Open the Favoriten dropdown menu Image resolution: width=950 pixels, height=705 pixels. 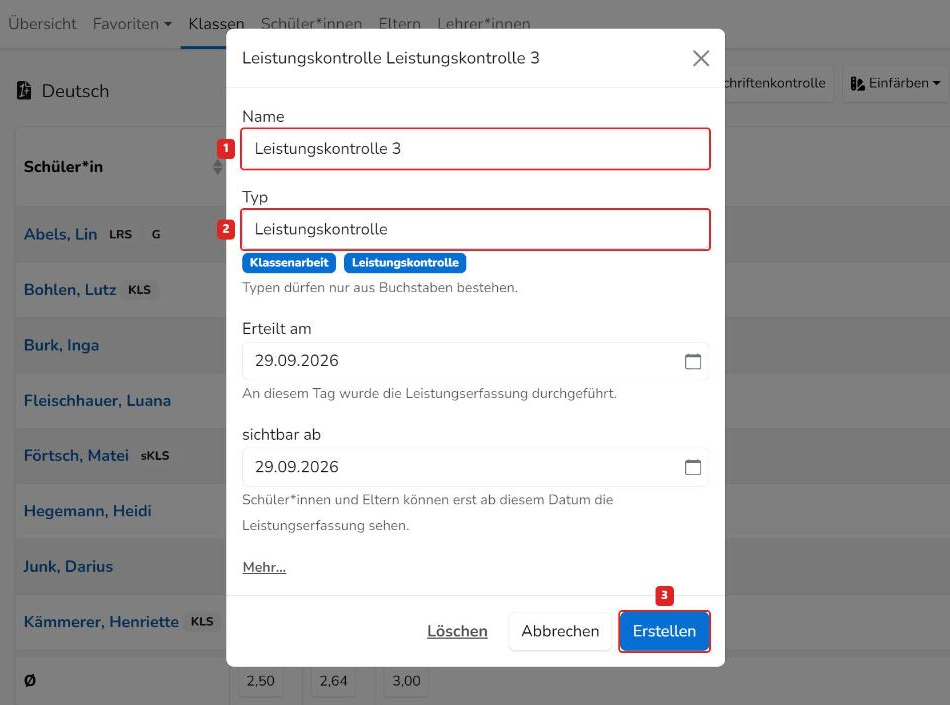pyautogui.click(x=132, y=24)
